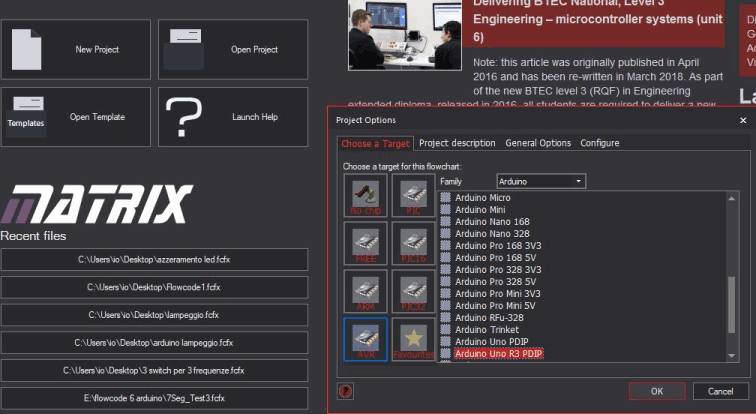Select the ARM target icon
This screenshot has width=756, height=414.
(x=365, y=291)
